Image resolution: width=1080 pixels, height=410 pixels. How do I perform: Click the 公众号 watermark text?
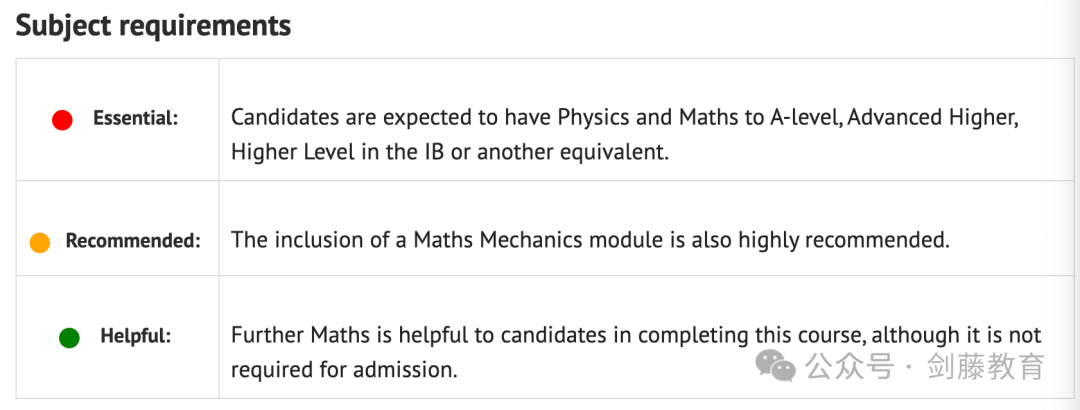tap(850, 366)
